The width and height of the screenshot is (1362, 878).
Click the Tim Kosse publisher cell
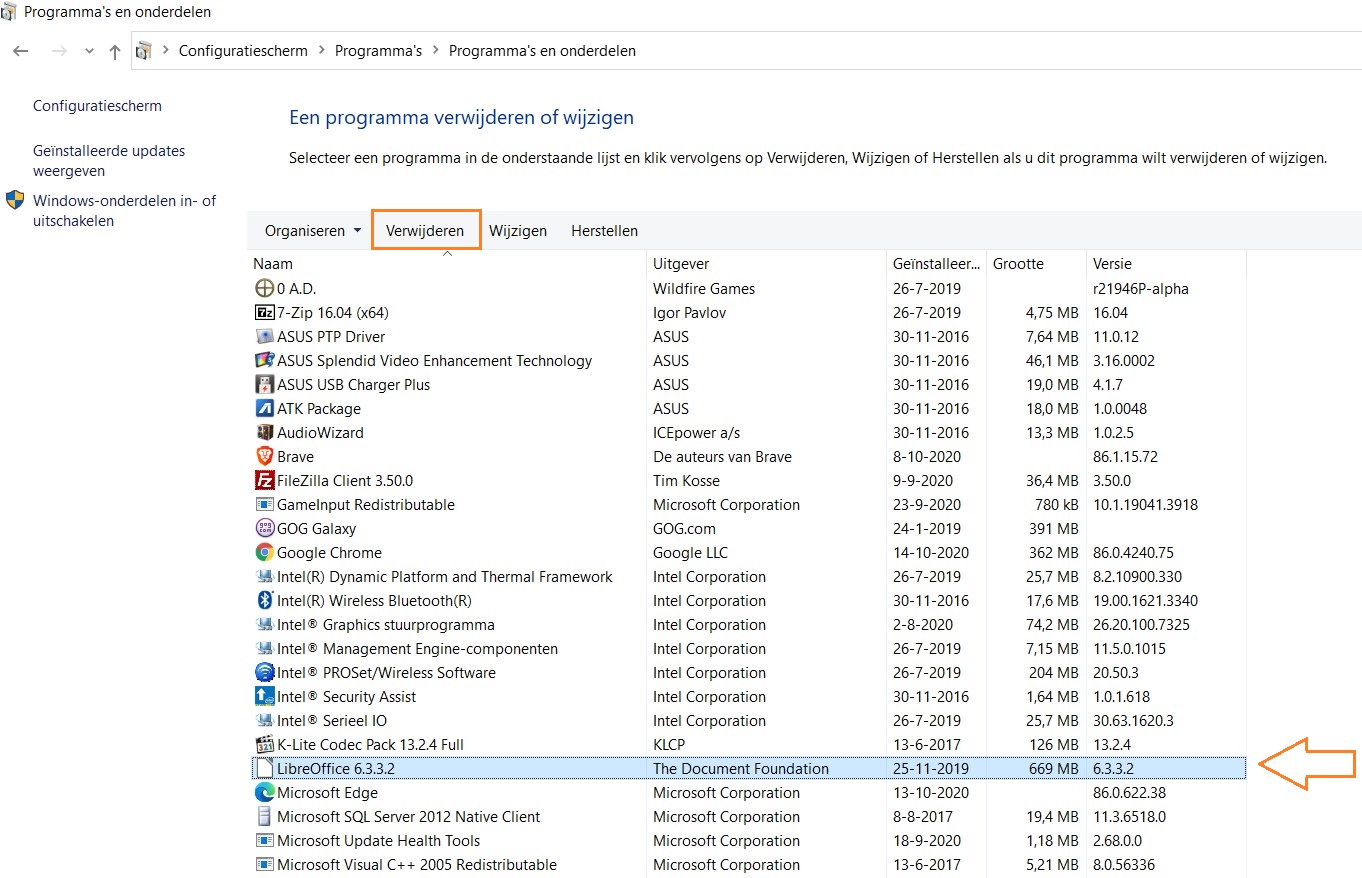coord(688,481)
